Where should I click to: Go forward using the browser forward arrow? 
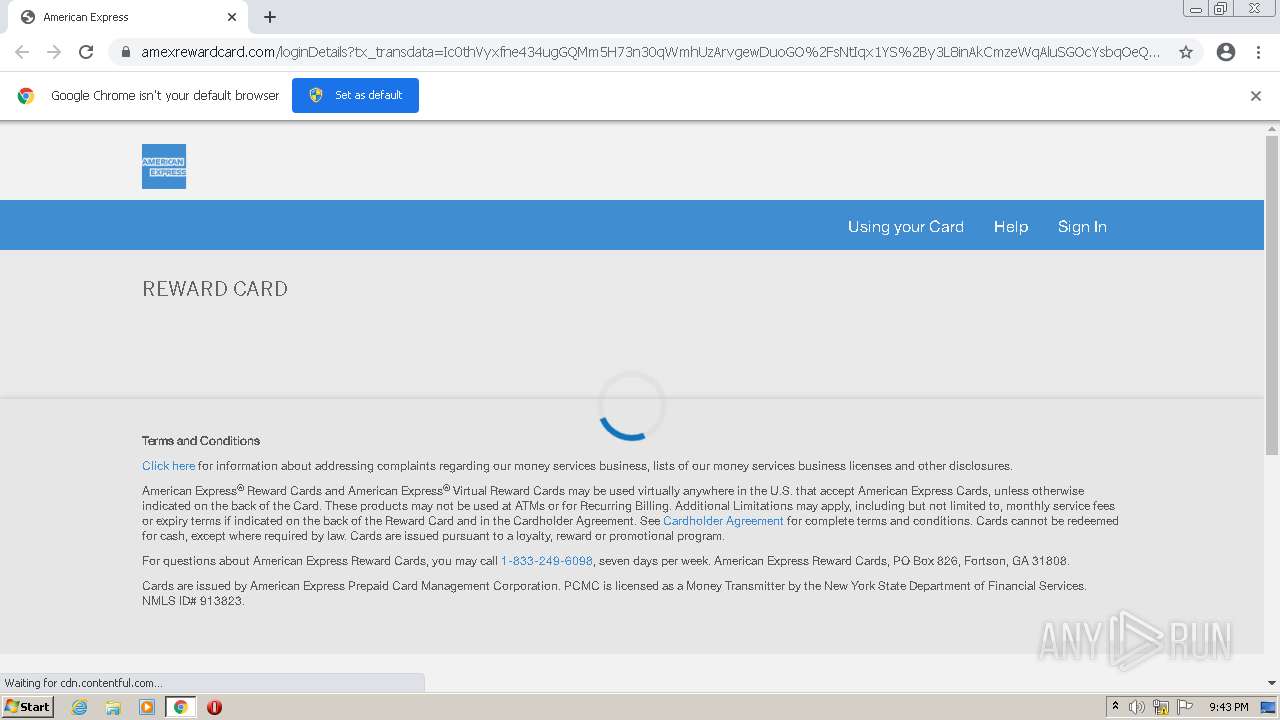tap(54, 52)
